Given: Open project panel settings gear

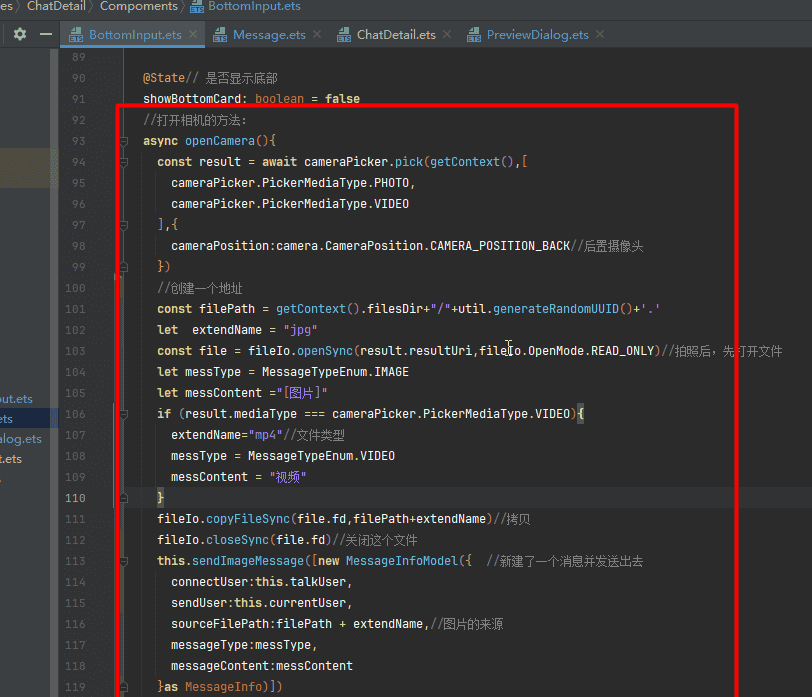Looking at the screenshot, I should [20, 34].
